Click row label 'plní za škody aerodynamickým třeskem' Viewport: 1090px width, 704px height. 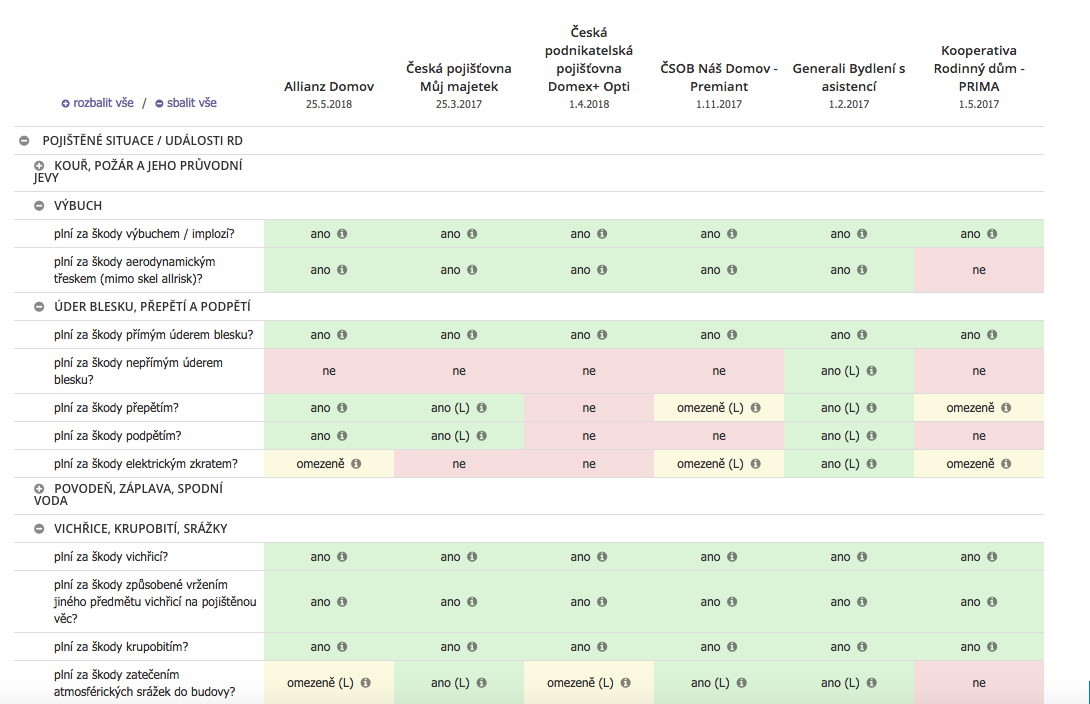[x=135, y=270]
